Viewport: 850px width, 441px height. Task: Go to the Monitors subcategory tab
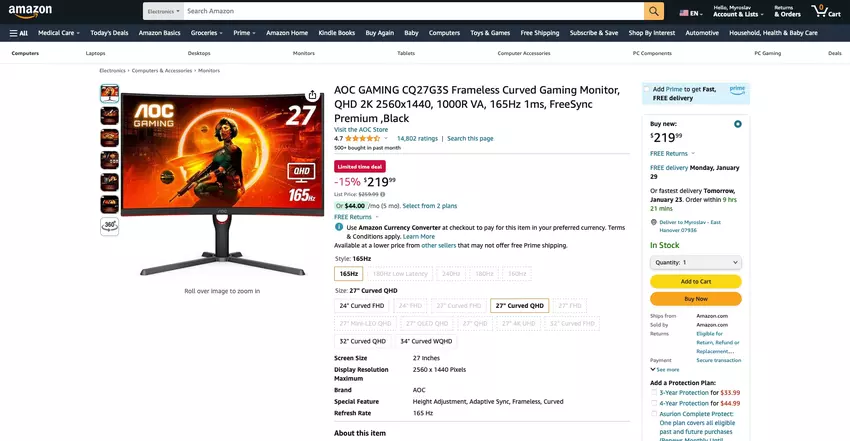click(x=304, y=53)
